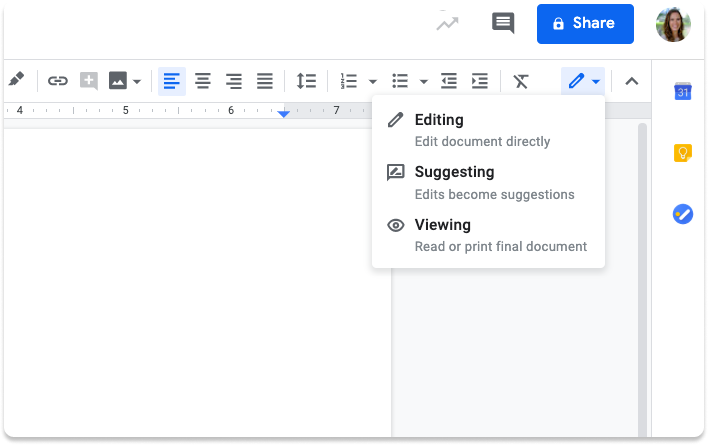Click the Insert image icon
Image resolution: width=708 pixels, height=445 pixels.
tap(117, 81)
